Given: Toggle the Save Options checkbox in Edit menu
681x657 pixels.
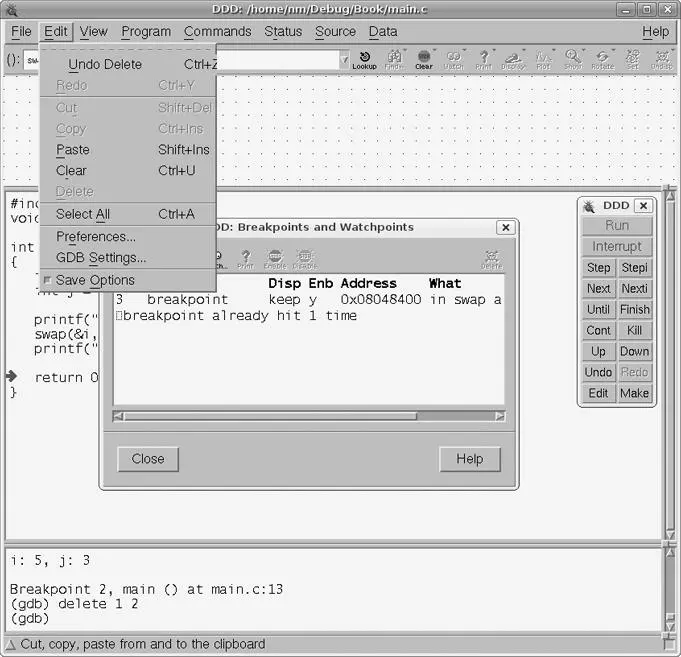Looking at the screenshot, I should click(47, 281).
